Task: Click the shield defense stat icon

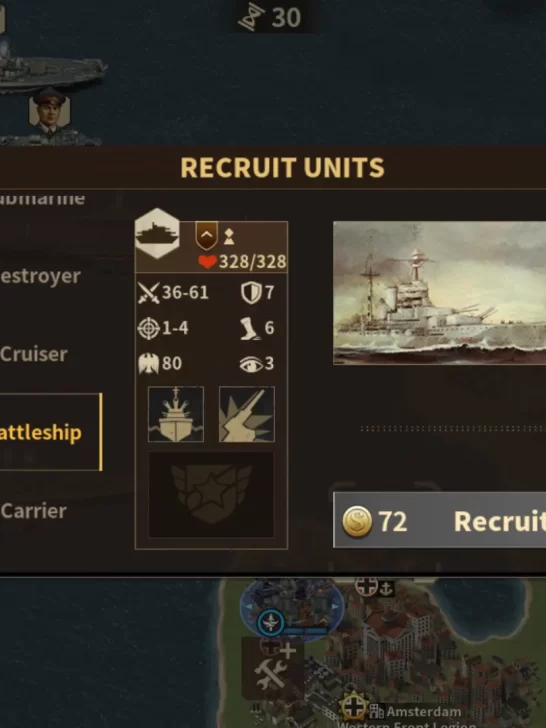Action: click(251, 293)
